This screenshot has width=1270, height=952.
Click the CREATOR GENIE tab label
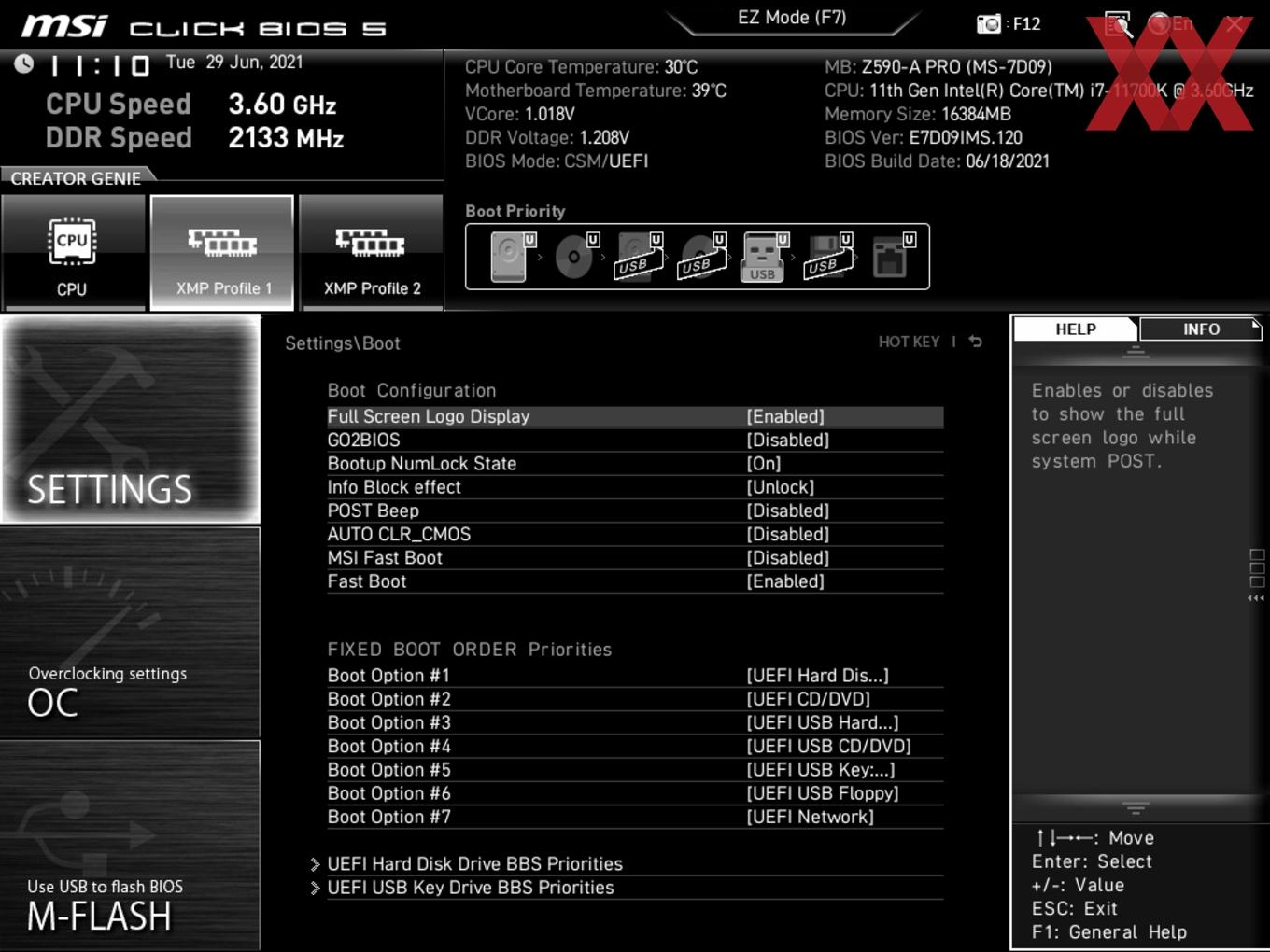[x=76, y=178]
